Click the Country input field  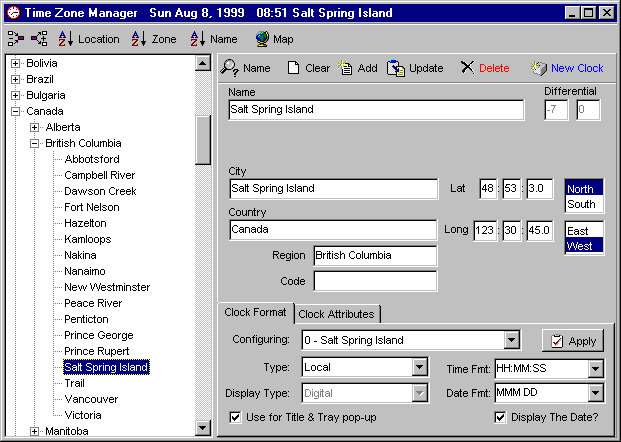pyautogui.click(x=333, y=230)
